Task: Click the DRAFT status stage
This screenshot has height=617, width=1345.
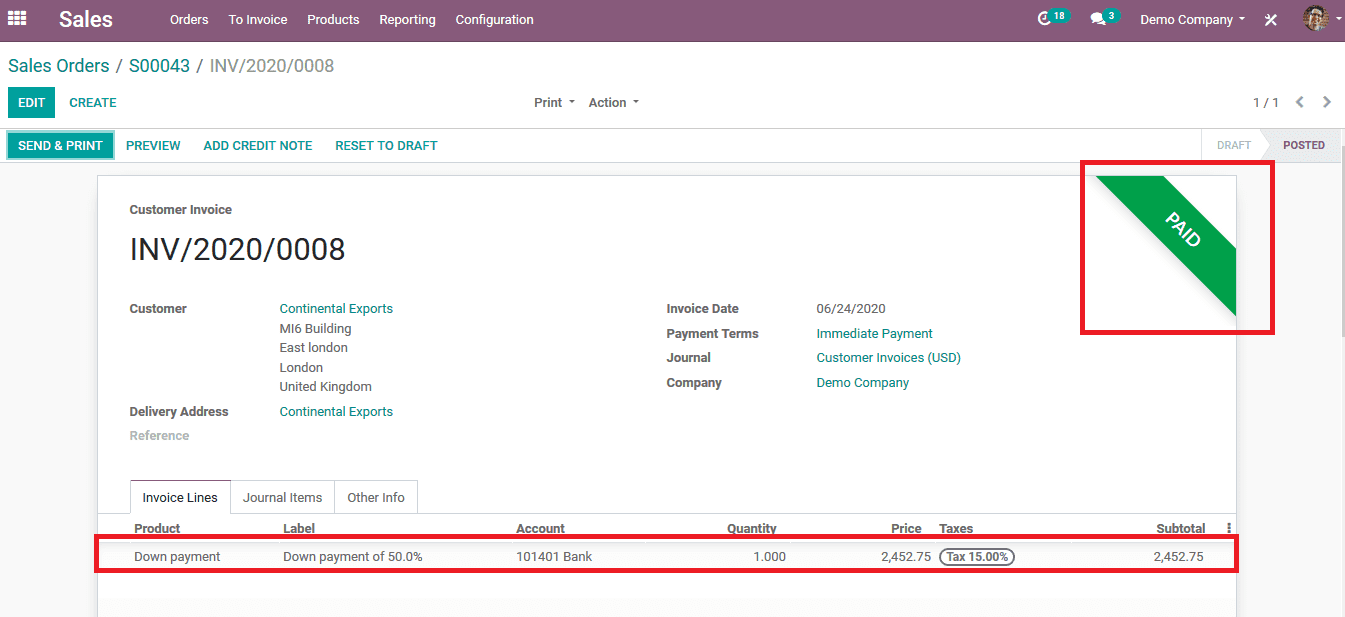Action: [x=1234, y=145]
